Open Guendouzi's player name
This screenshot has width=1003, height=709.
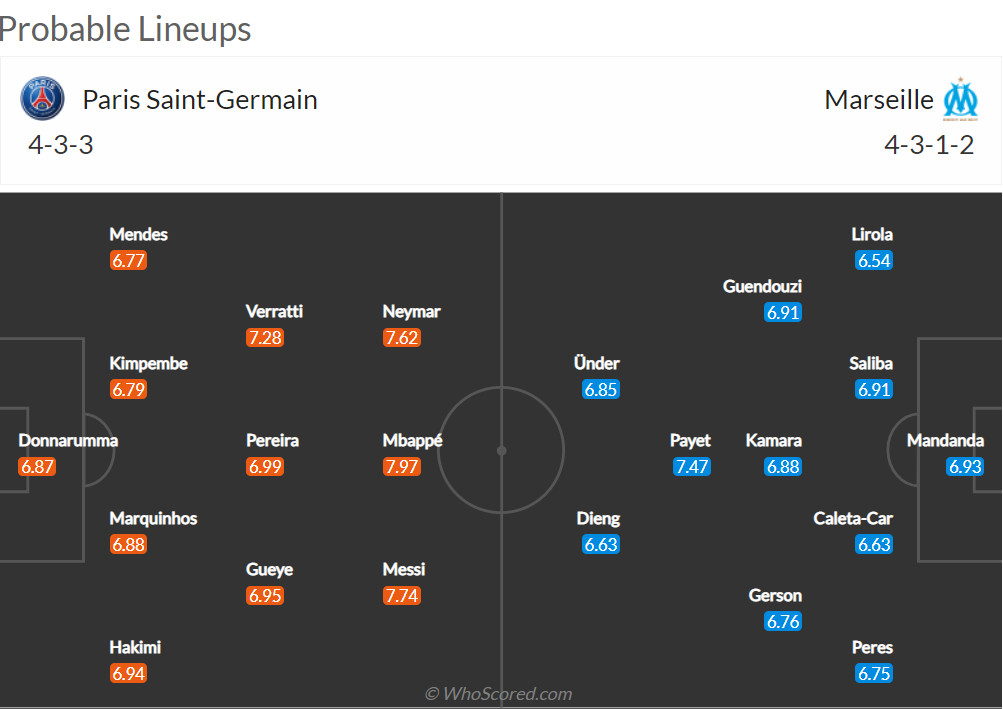(x=762, y=287)
